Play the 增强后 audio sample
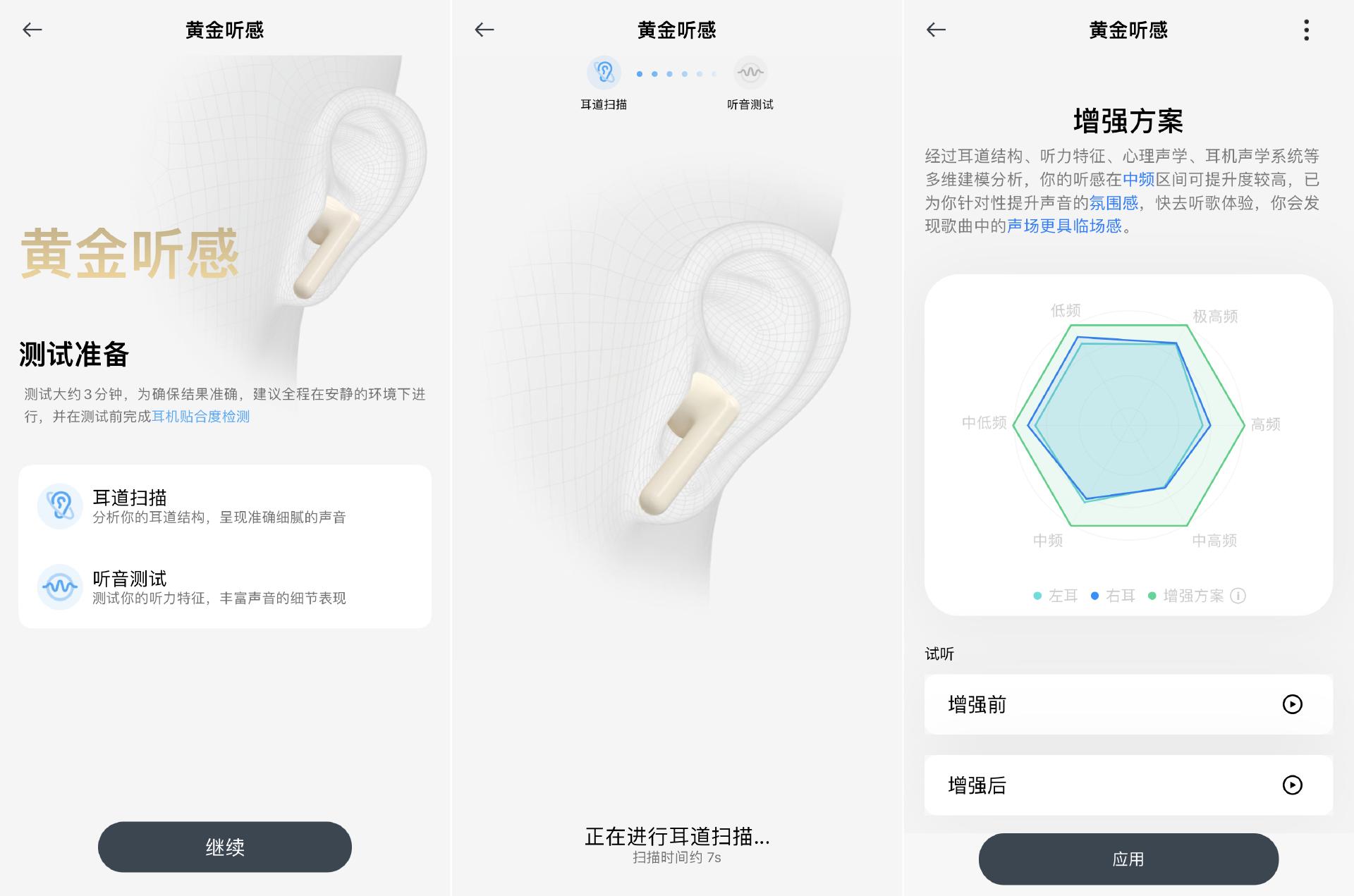 1292,785
